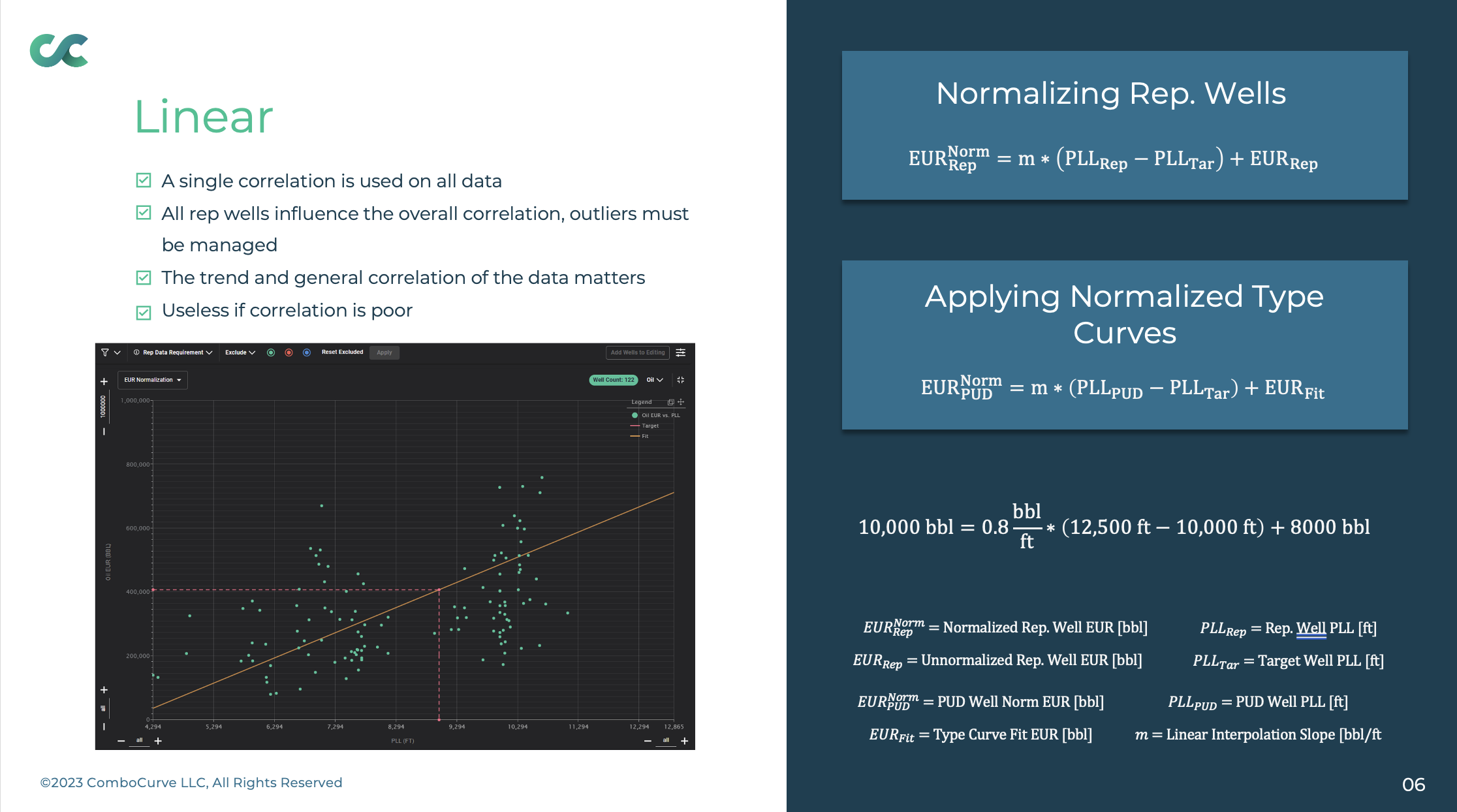1457x812 pixels.
Task: Click the ComboCurve logo
Action: tap(59, 51)
